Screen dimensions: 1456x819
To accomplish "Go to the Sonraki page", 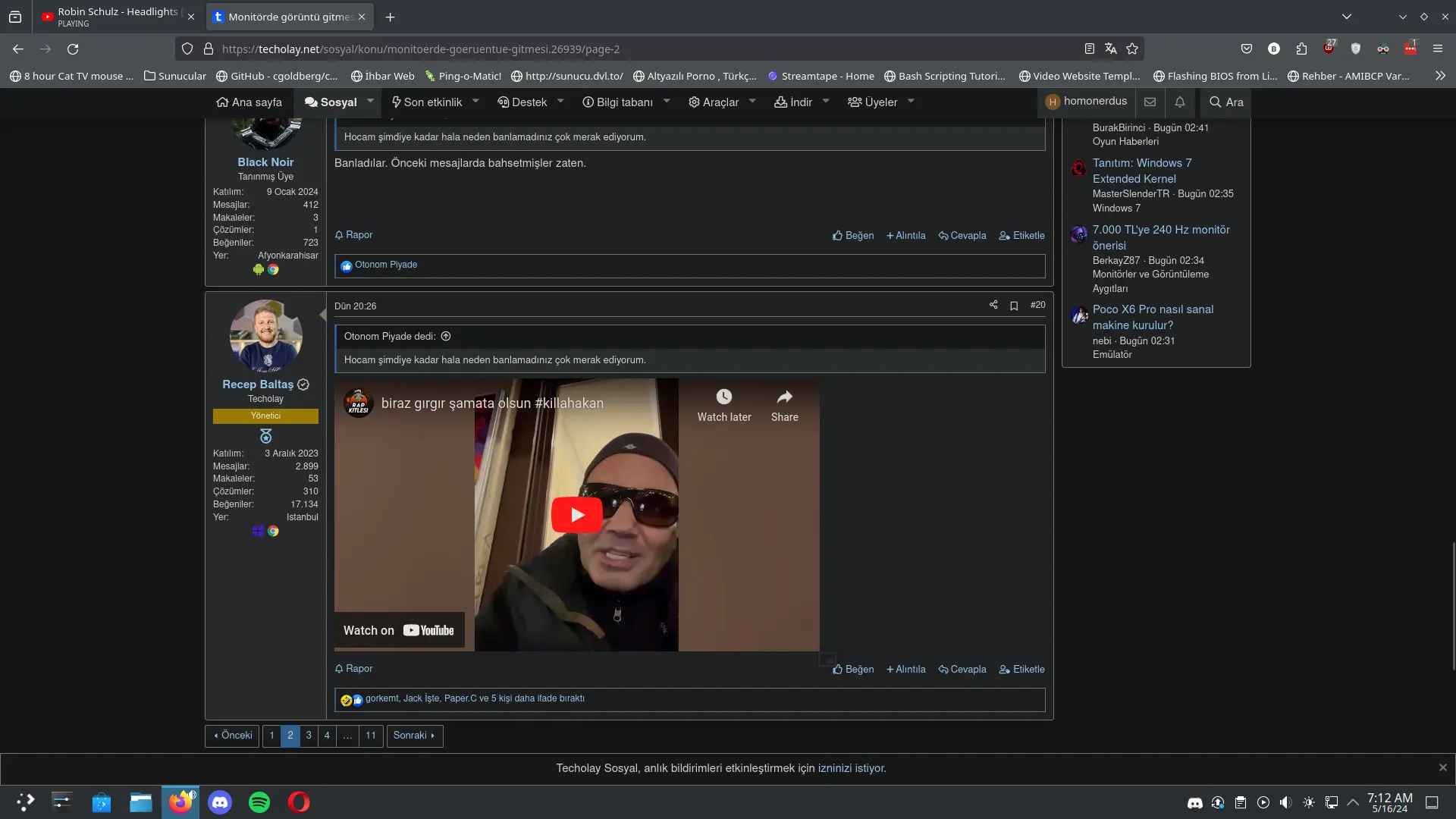I will [x=414, y=736].
